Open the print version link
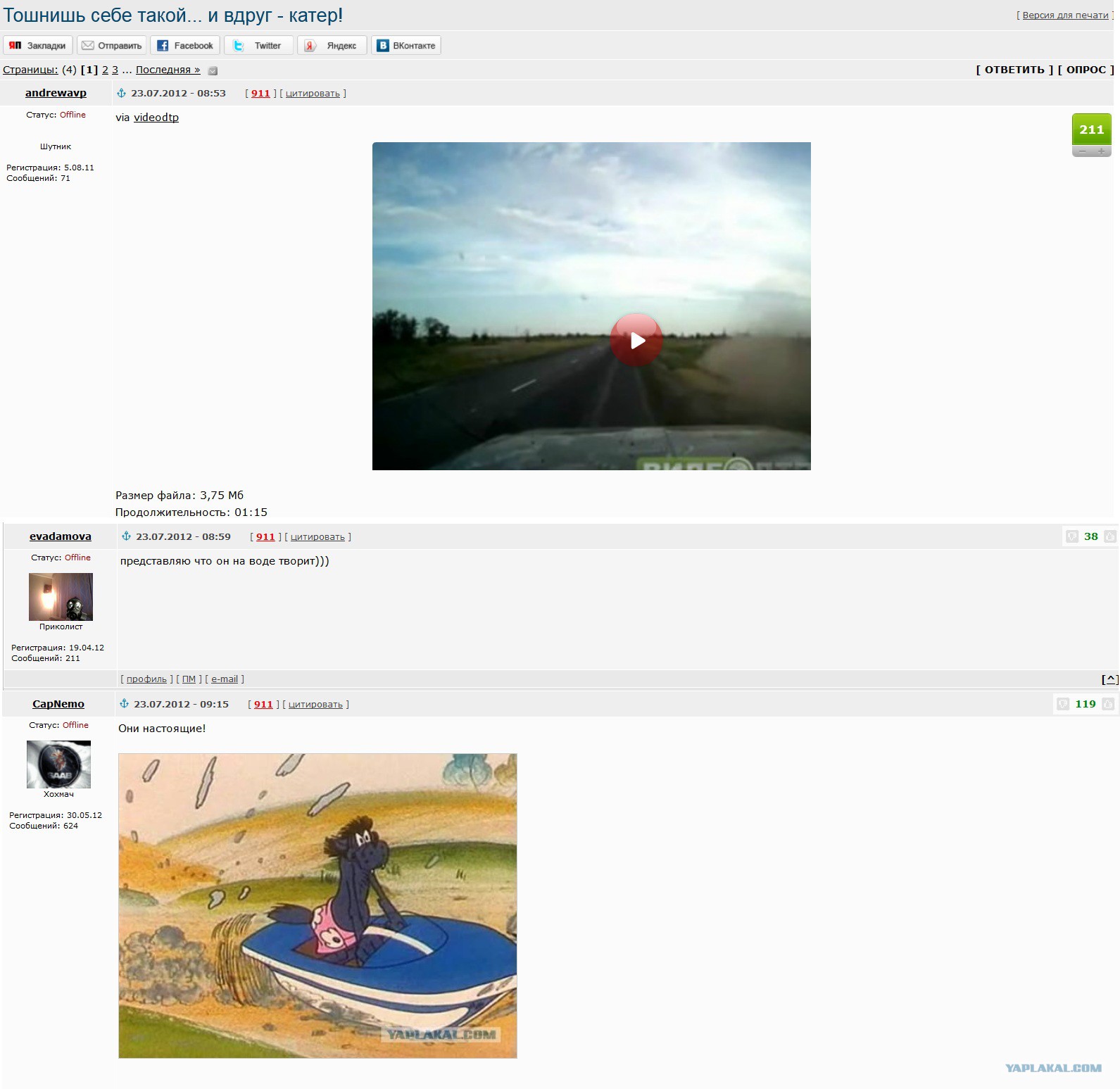 (x=1065, y=15)
